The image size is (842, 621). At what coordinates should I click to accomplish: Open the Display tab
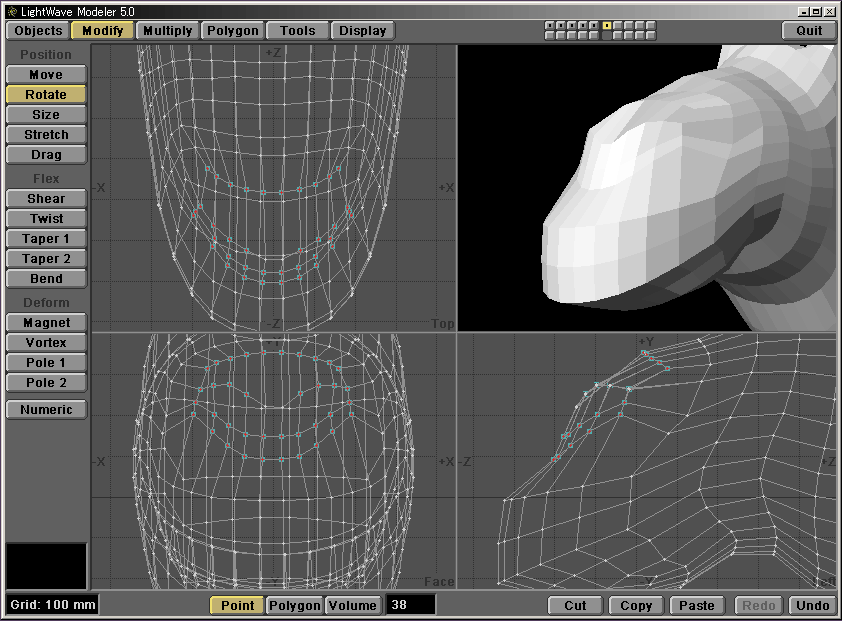point(362,30)
